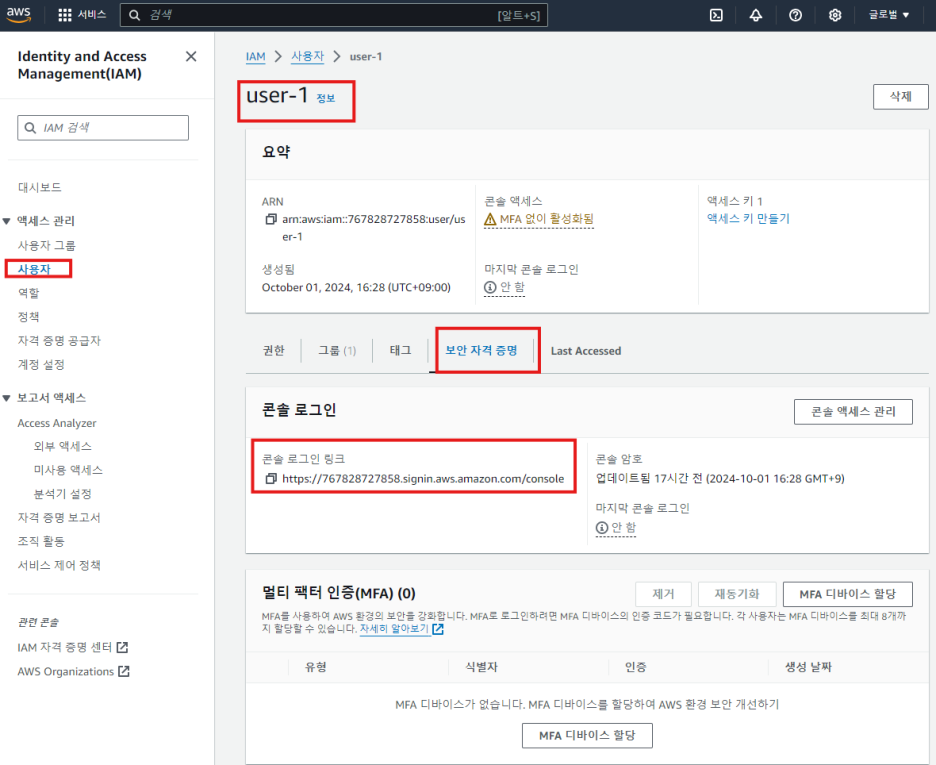Switch to the 태그 tab
This screenshot has height=765, width=936.
pyautogui.click(x=401, y=350)
